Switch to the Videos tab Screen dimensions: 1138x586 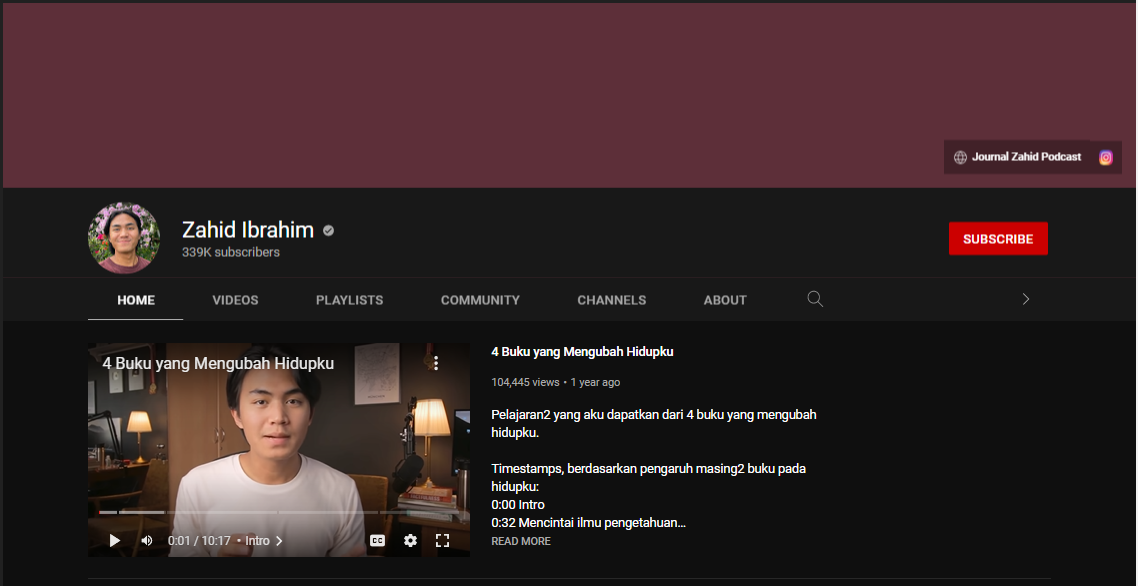[235, 300]
